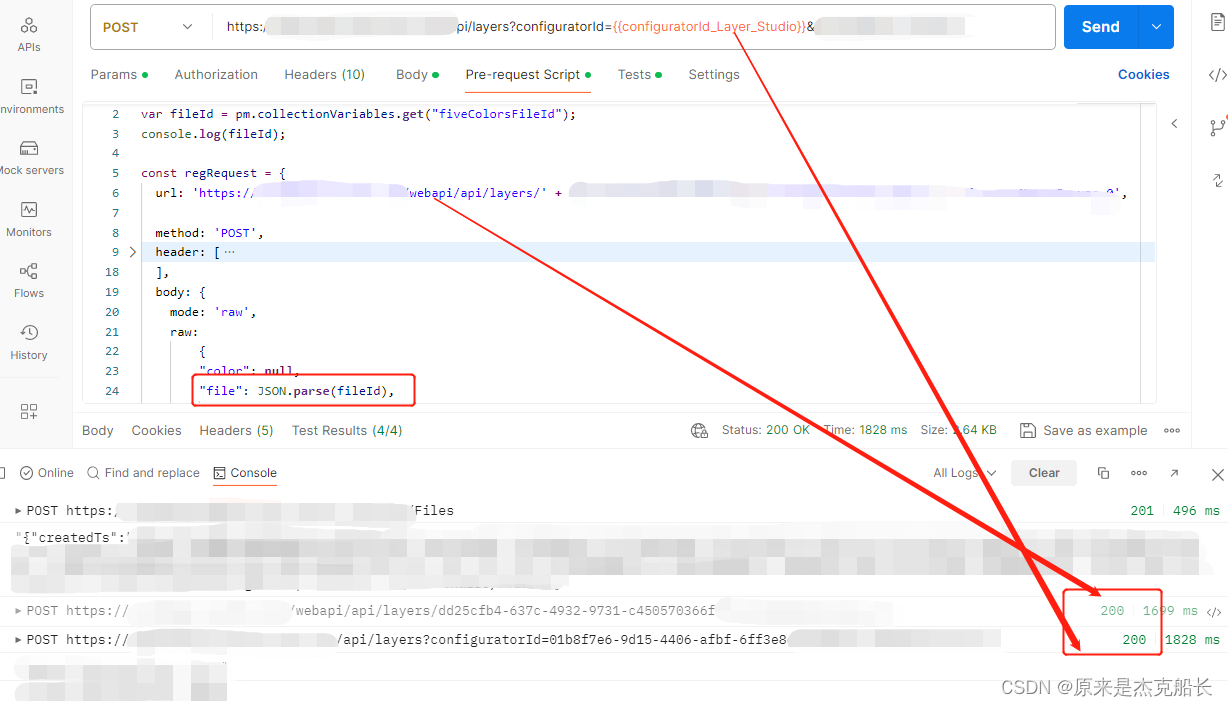Open the APIs panel in the sidebar
Viewport: 1228px width, 707px height.
click(x=28, y=30)
